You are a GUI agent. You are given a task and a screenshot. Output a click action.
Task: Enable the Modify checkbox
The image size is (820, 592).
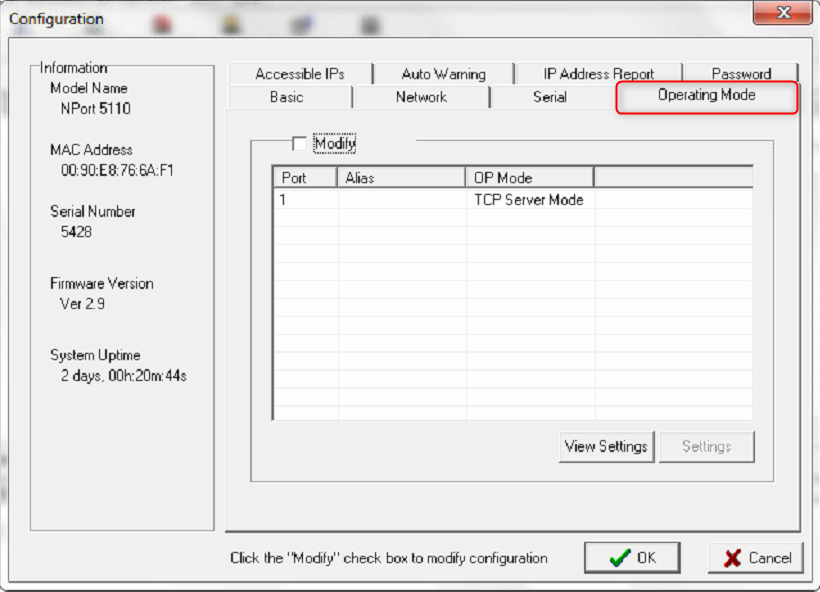point(300,144)
